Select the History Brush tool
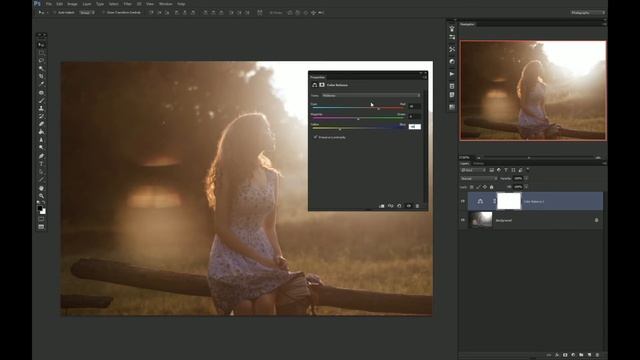This screenshot has height=360, width=640. pyautogui.click(x=41, y=116)
